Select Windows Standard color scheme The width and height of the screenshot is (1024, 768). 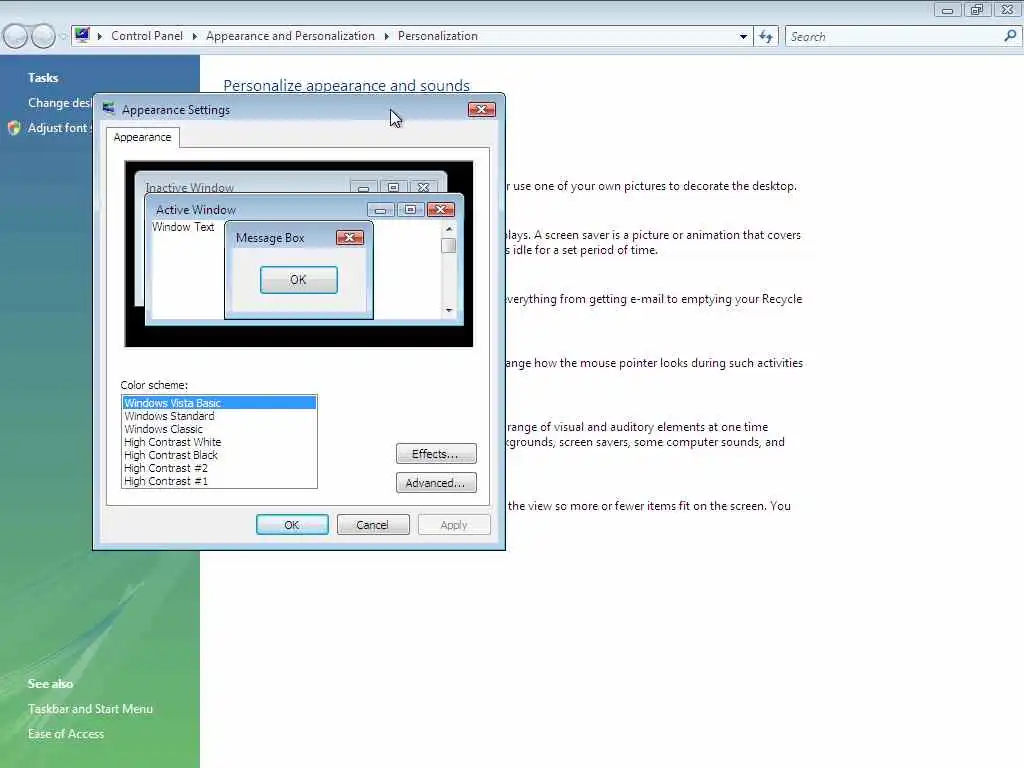219,416
